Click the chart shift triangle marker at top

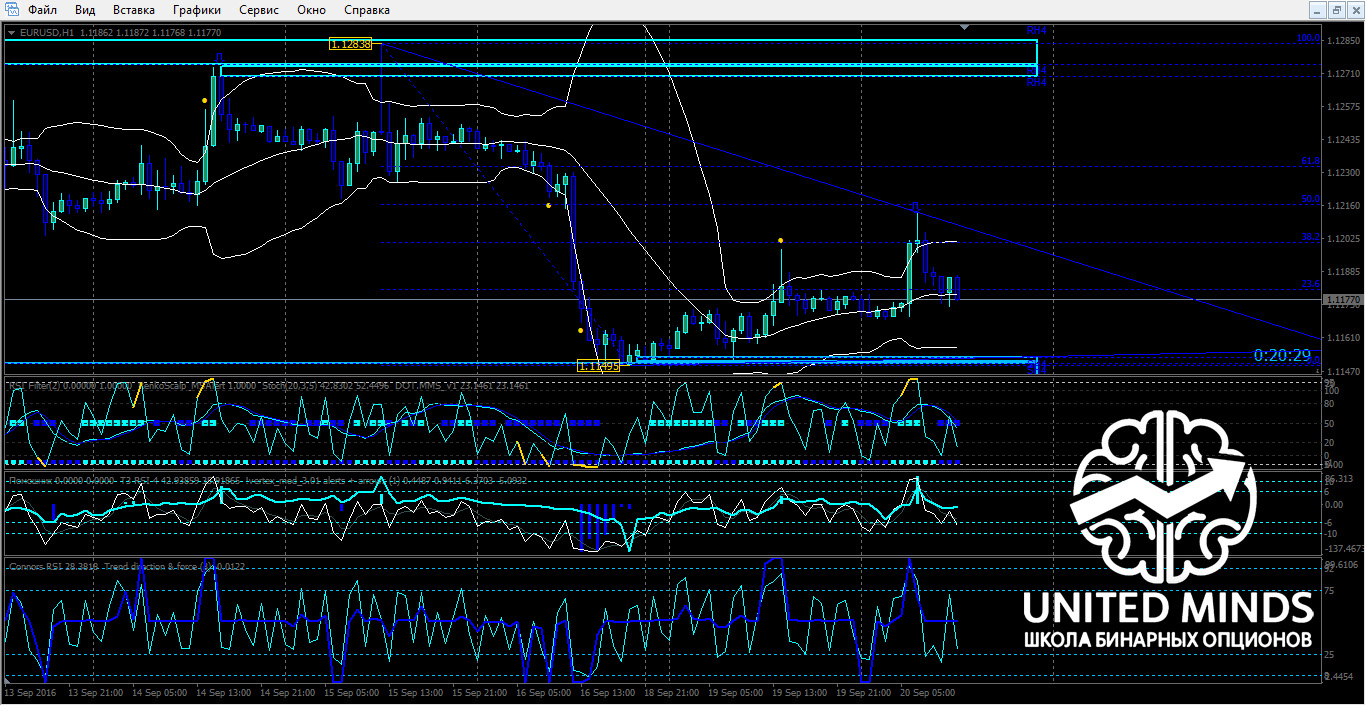coord(964,27)
